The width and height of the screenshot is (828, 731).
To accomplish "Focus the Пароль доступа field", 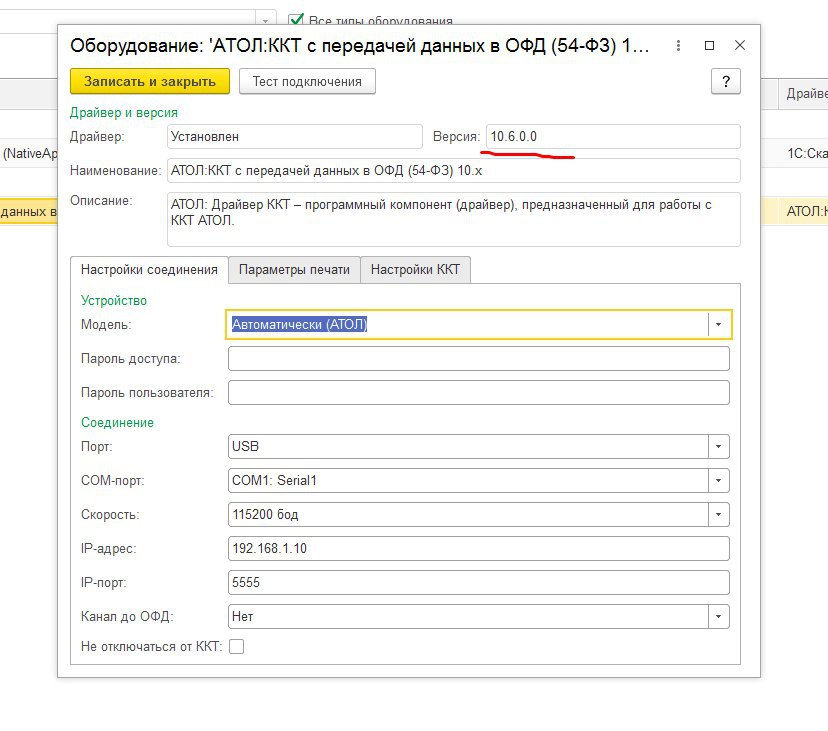I will (478, 359).
